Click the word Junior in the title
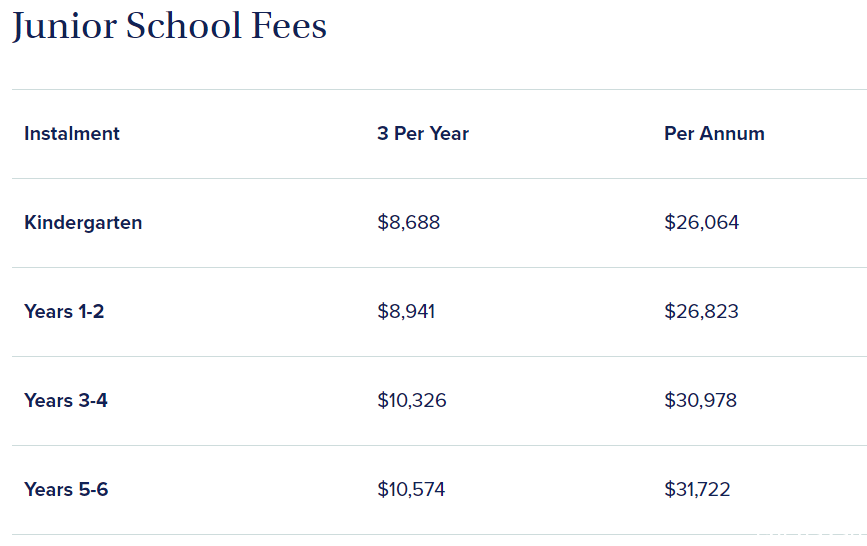 click(65, 27)
